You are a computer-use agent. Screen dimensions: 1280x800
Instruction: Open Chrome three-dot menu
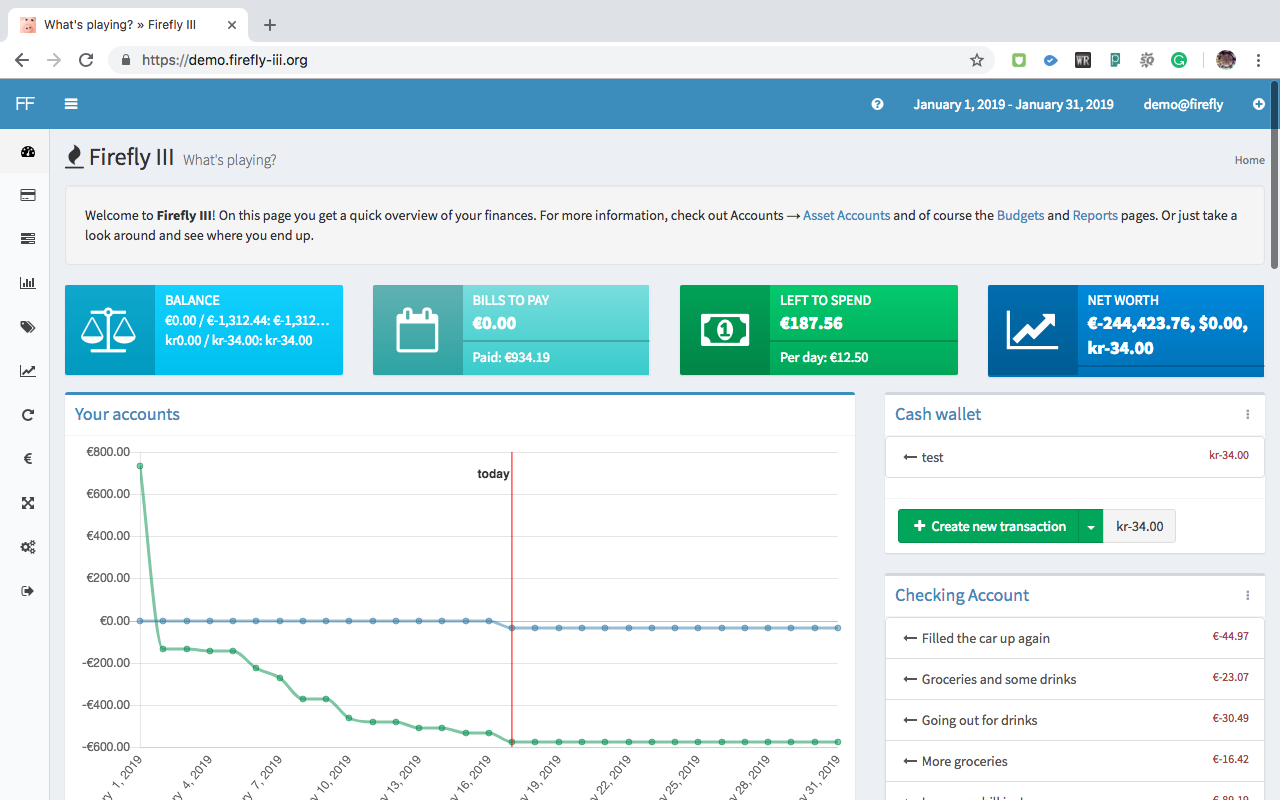tap(1258, 60)
